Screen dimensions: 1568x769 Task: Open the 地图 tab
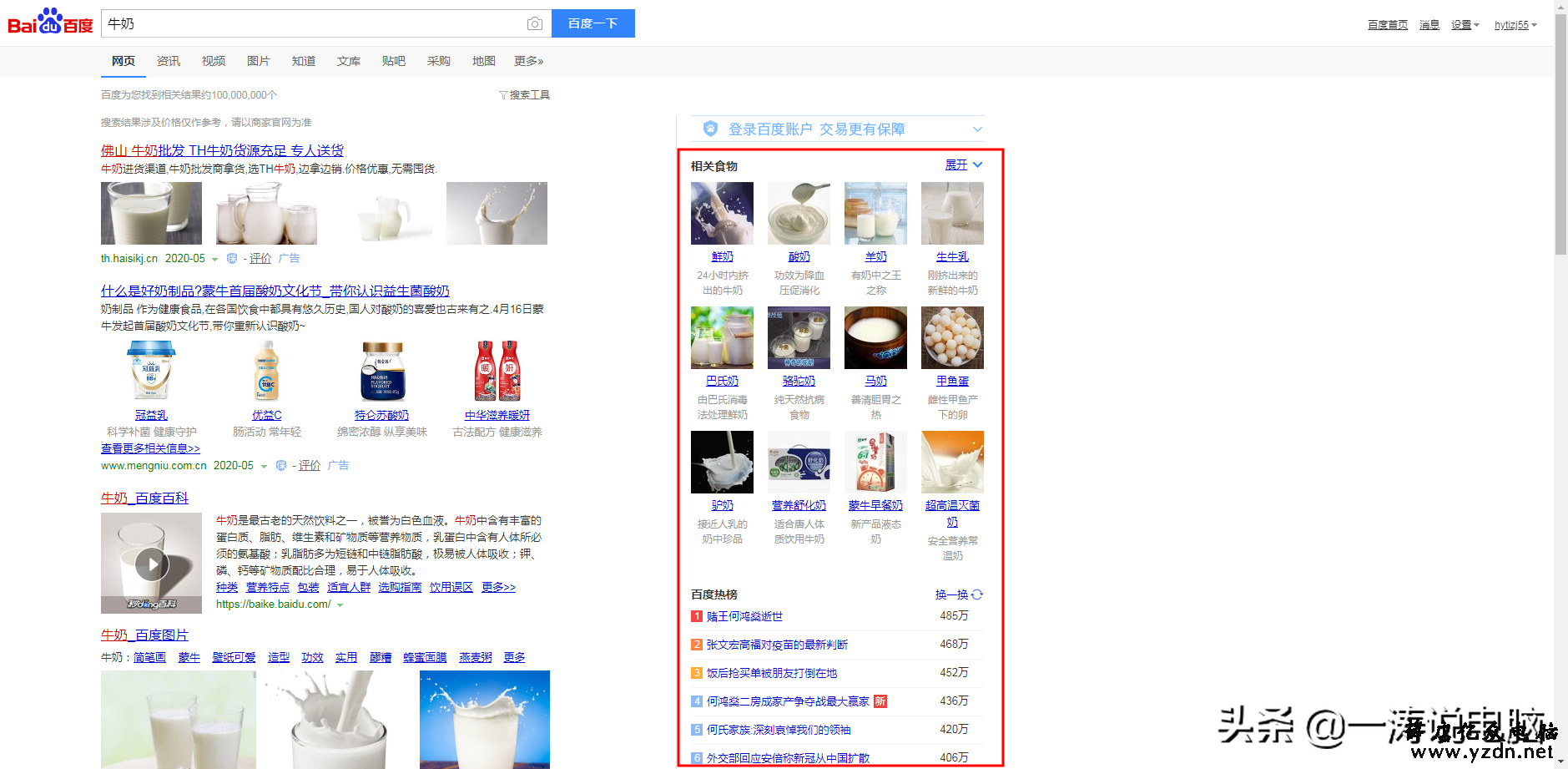(484, 61)
